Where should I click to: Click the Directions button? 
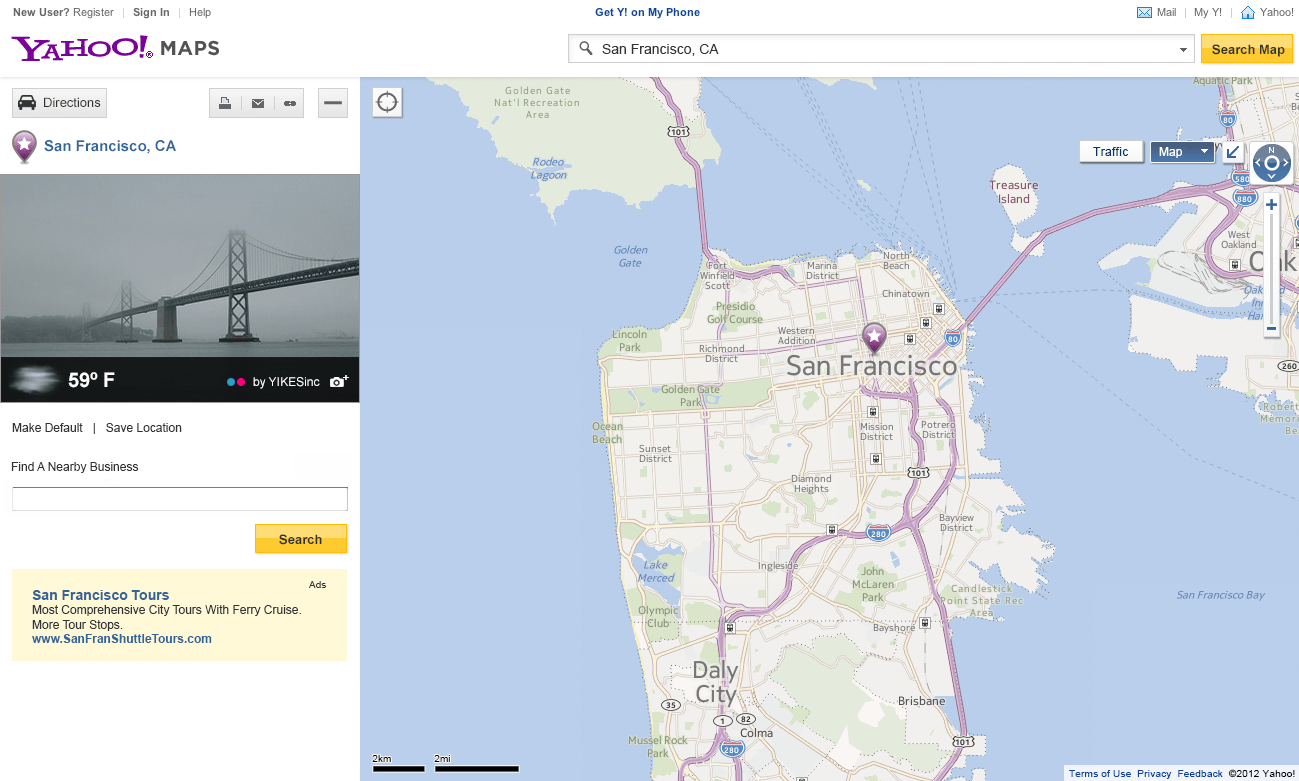[59, 103]
